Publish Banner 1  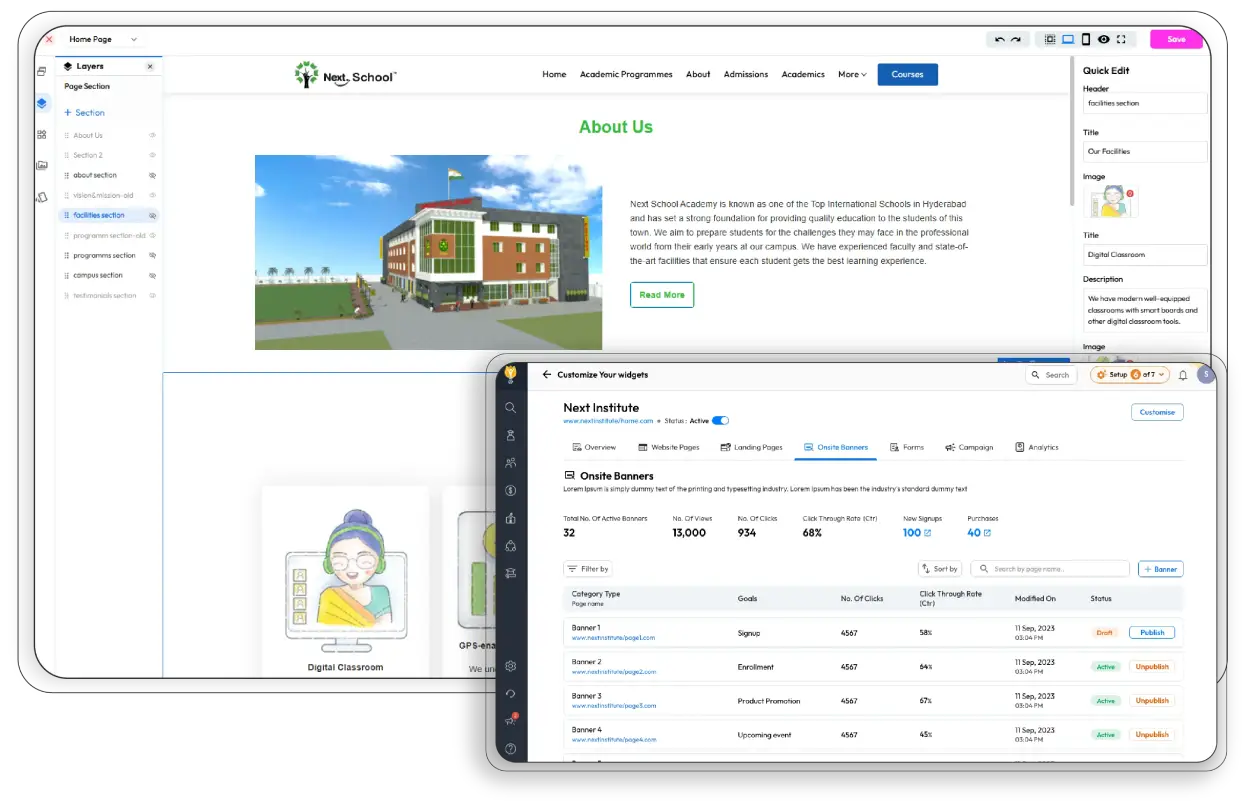click(1152, 632)
